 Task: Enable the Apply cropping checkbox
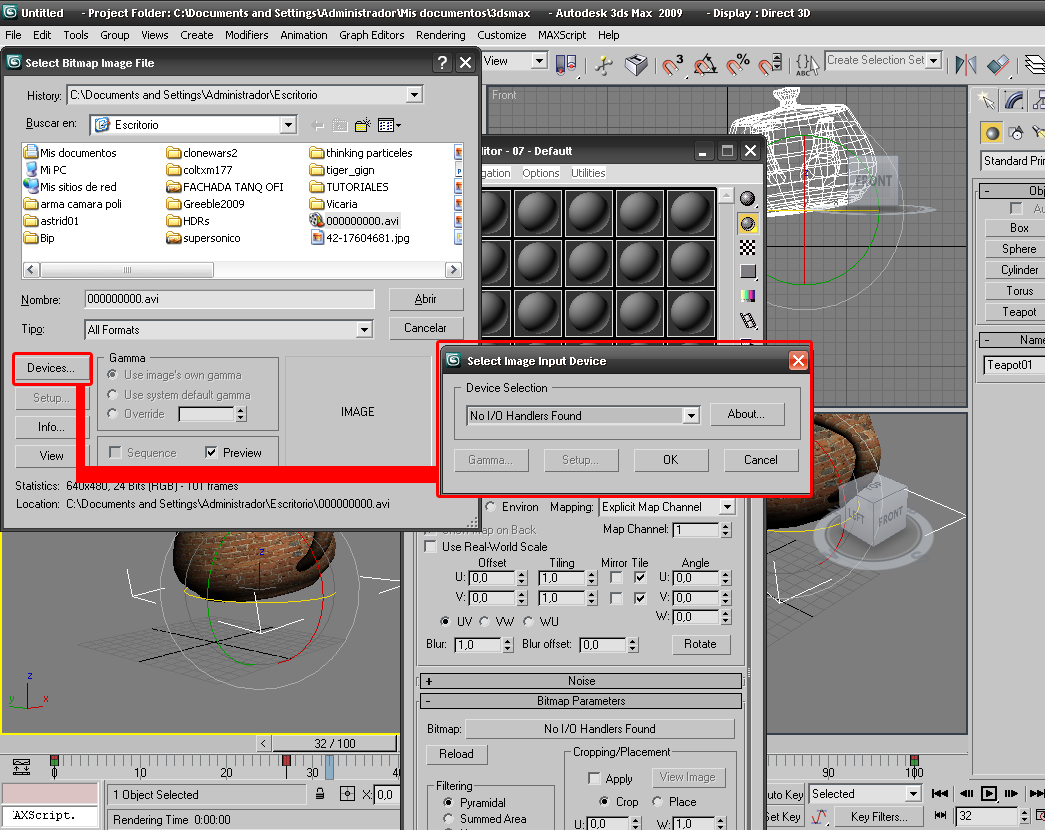click(594, 779)
